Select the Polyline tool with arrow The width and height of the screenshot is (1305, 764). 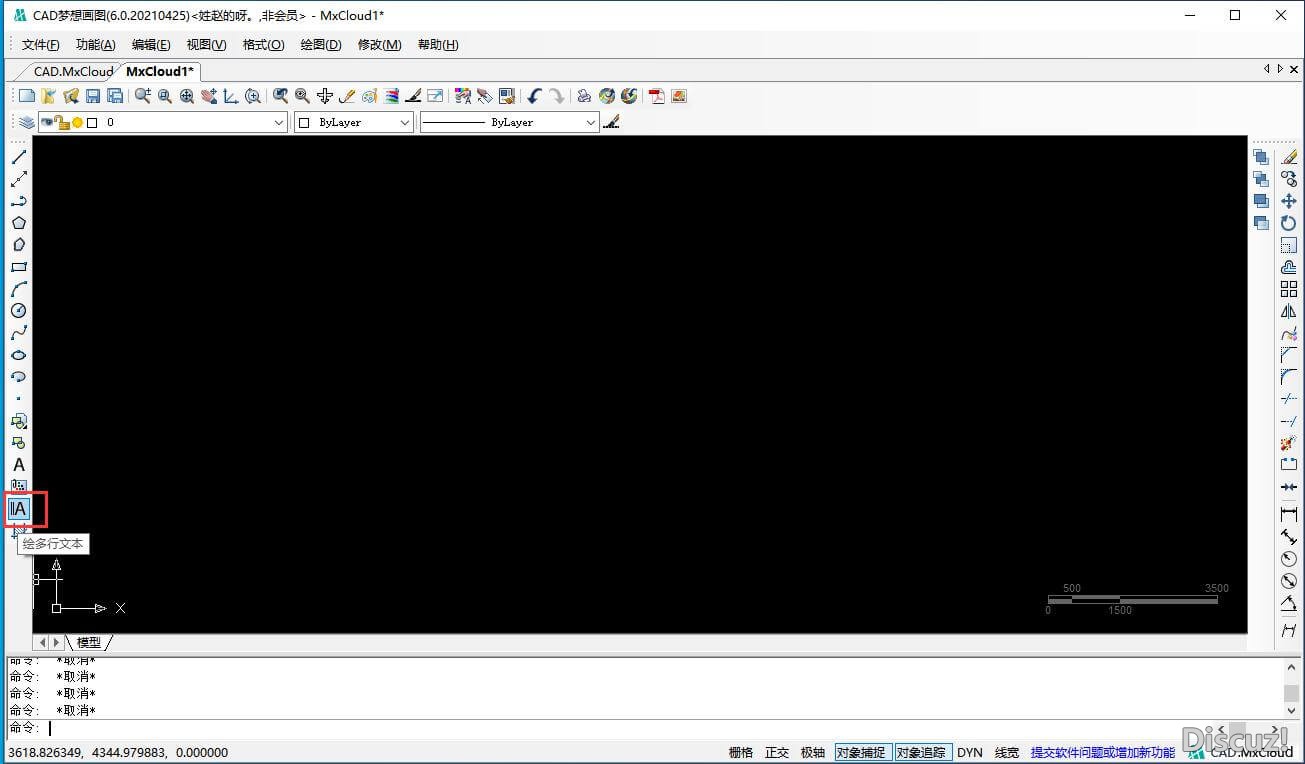coord(19,201)
